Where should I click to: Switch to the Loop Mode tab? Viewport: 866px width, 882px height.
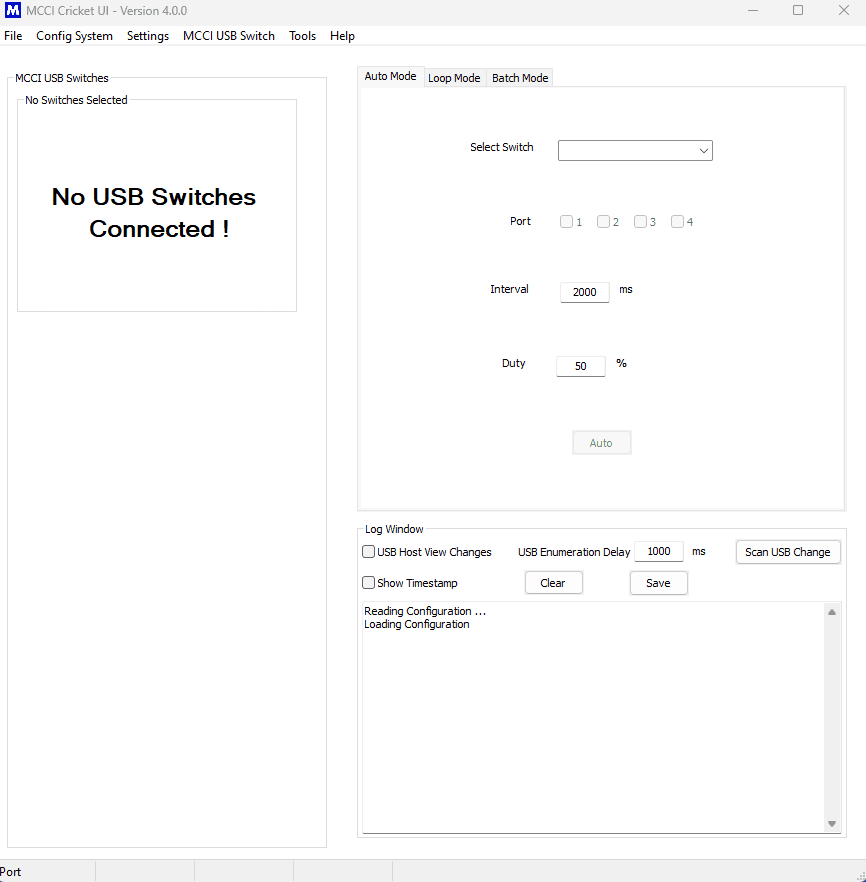point(454,78)
